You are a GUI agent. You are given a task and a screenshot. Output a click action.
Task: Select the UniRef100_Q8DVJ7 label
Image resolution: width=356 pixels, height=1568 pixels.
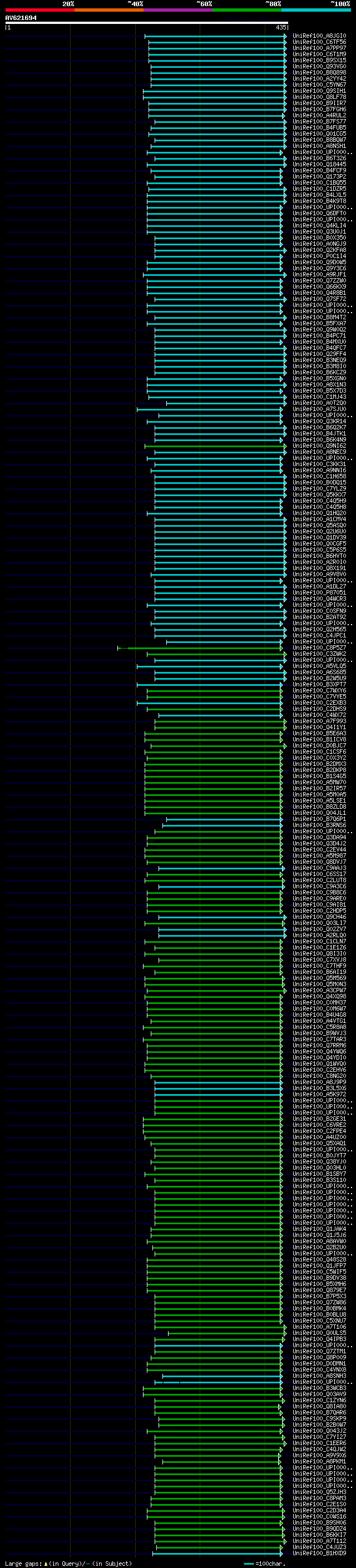(319, 862)
